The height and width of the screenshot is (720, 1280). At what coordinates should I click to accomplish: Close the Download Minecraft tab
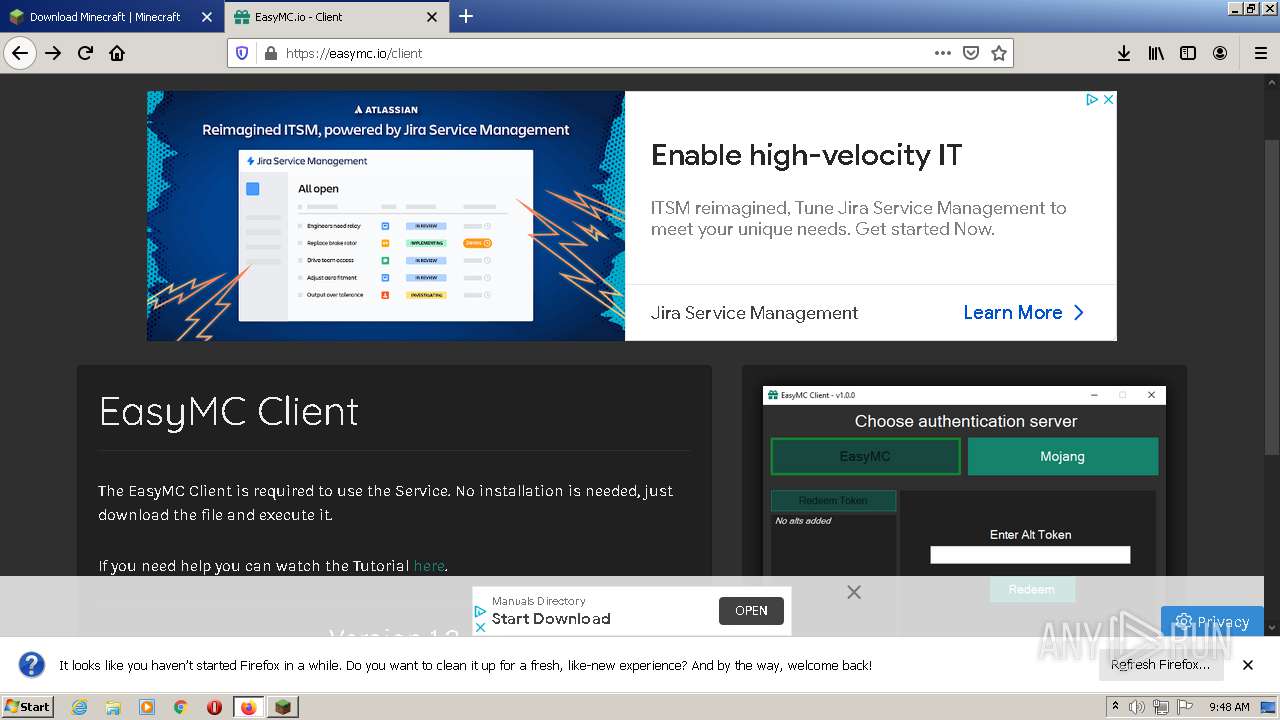[x=207, y=17]
